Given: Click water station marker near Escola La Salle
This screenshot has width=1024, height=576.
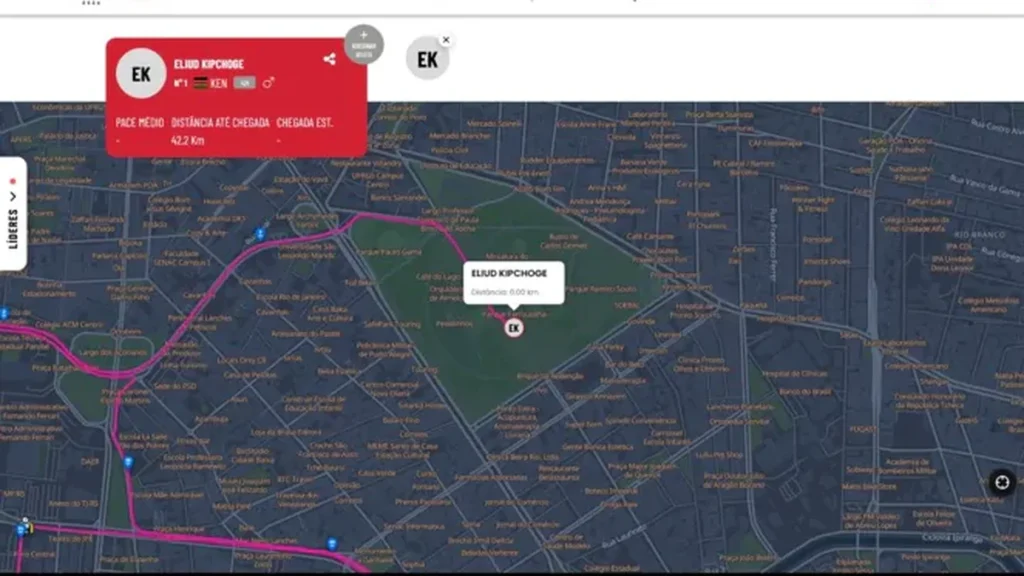Looking at the screenshot, I should (x=128, y=462).
